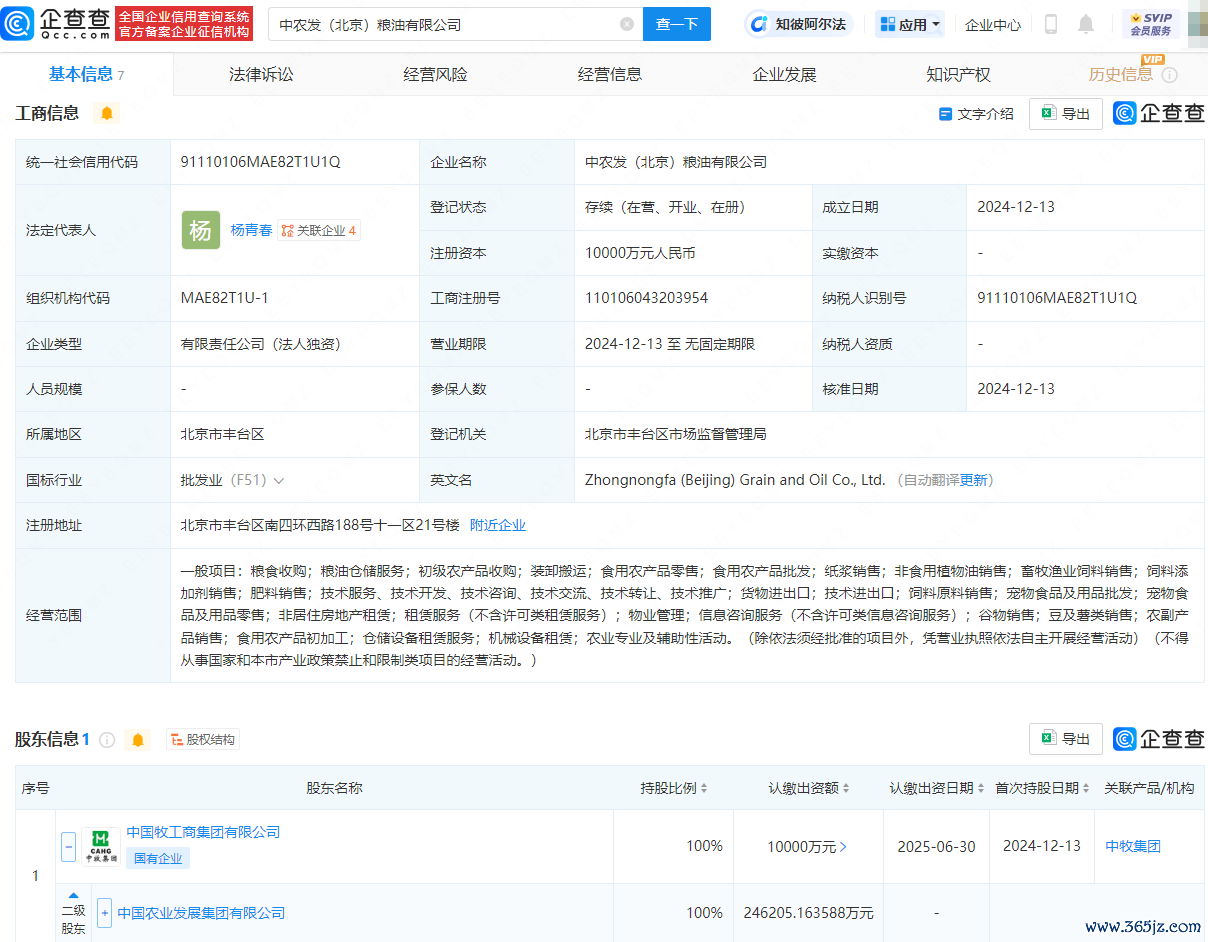This screenshot has width=1208, height=942.
Task: Switch to 经营信息 tab
Action: point(610,75)
